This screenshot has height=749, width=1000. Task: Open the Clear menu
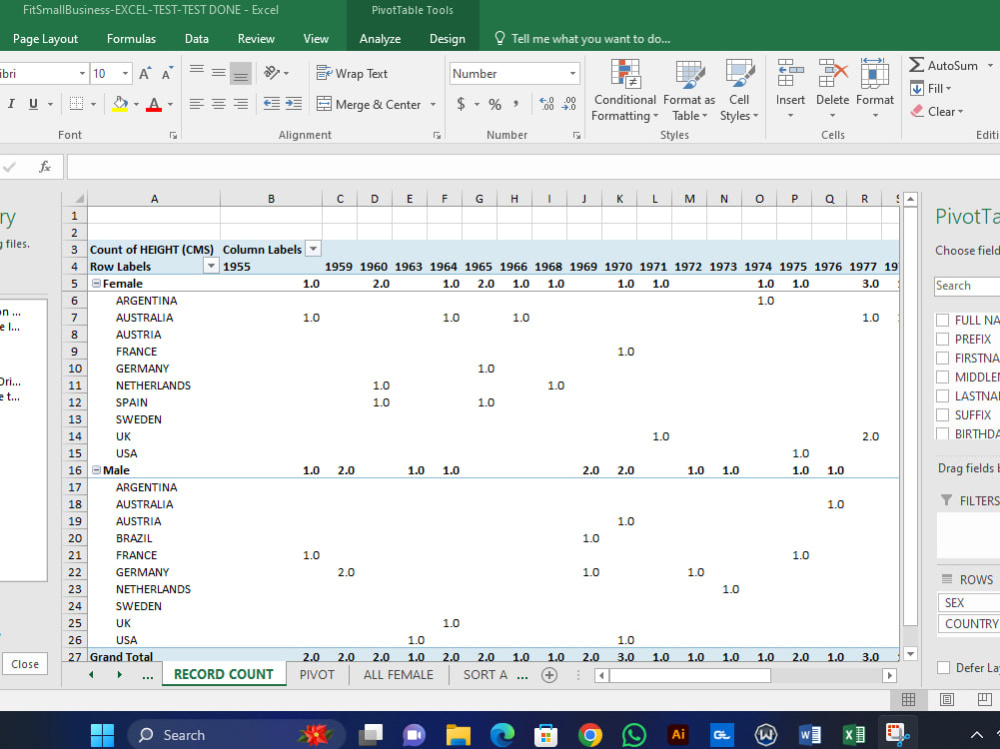pos(936,112)
